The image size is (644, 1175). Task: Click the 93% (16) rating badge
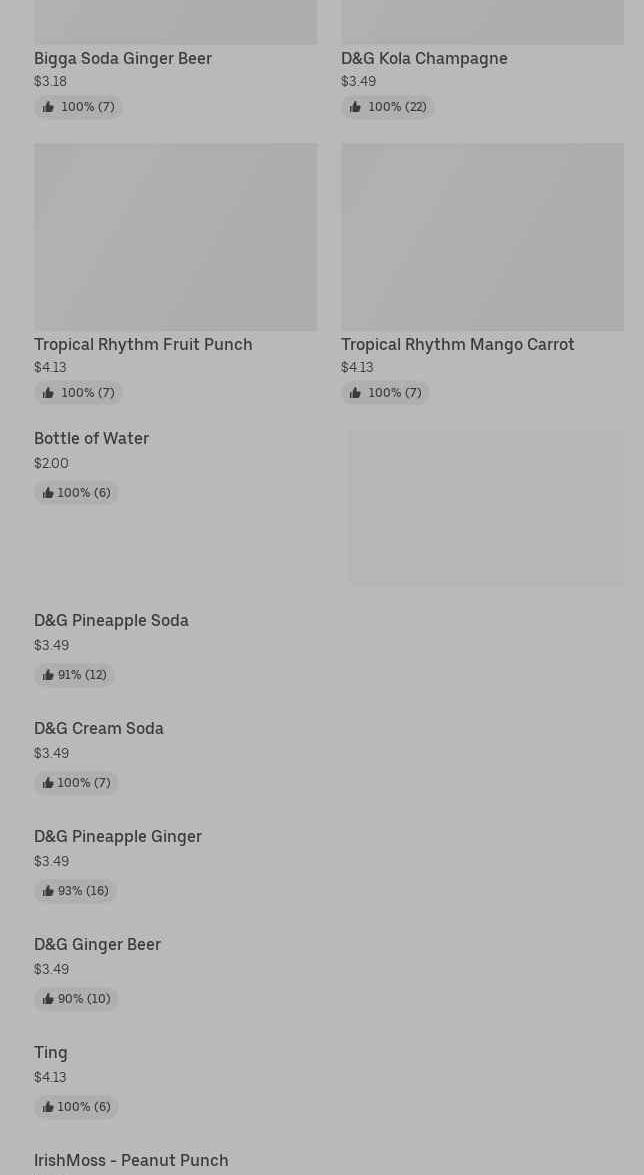pyautogui.click(x=76, y=891)
